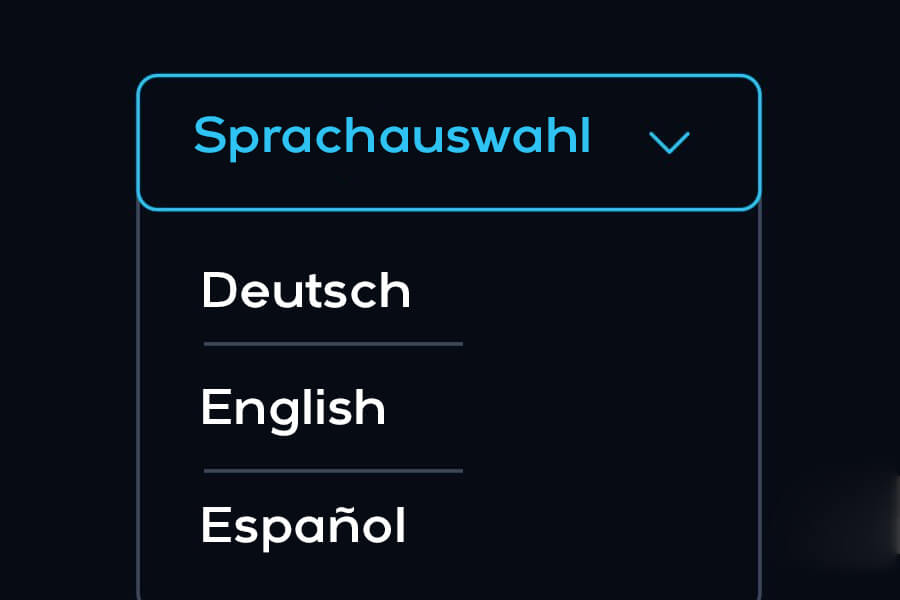Select the first entry under Sprachauswahl
Image resolution: width=900 pixels, height=600 pixels.
[x=306, y=291]
